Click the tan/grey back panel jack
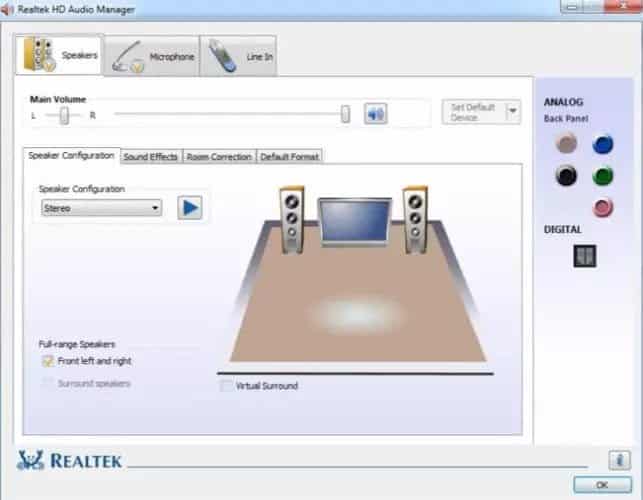Image resolution: width=643 pixels, height=500 pixels. coord(566,144)
